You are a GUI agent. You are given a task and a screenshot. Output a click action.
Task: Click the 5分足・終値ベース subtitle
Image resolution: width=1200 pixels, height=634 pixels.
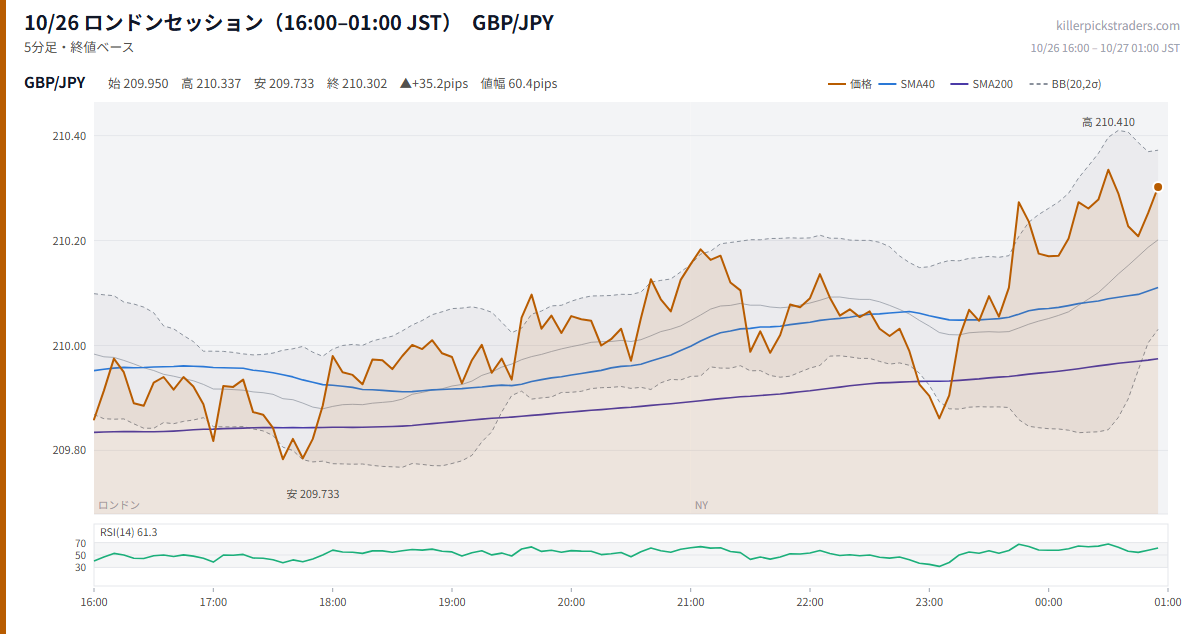pyautogui.click(x=79, y=47)
